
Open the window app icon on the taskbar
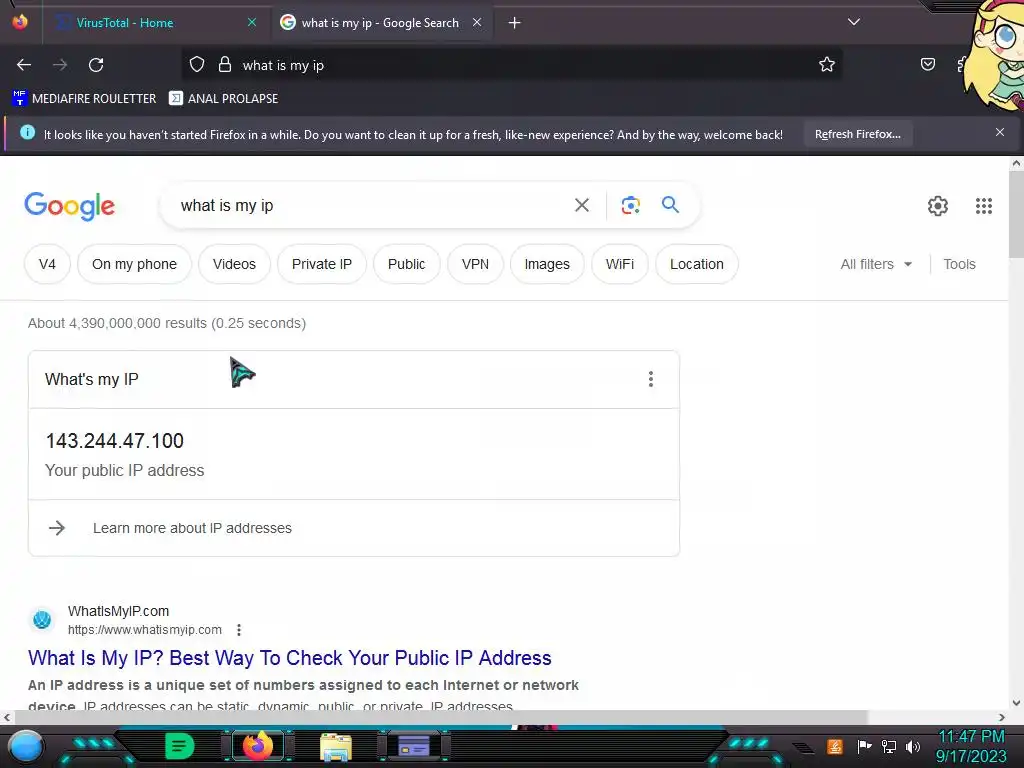pyautogui.click(x=414, y=746)
